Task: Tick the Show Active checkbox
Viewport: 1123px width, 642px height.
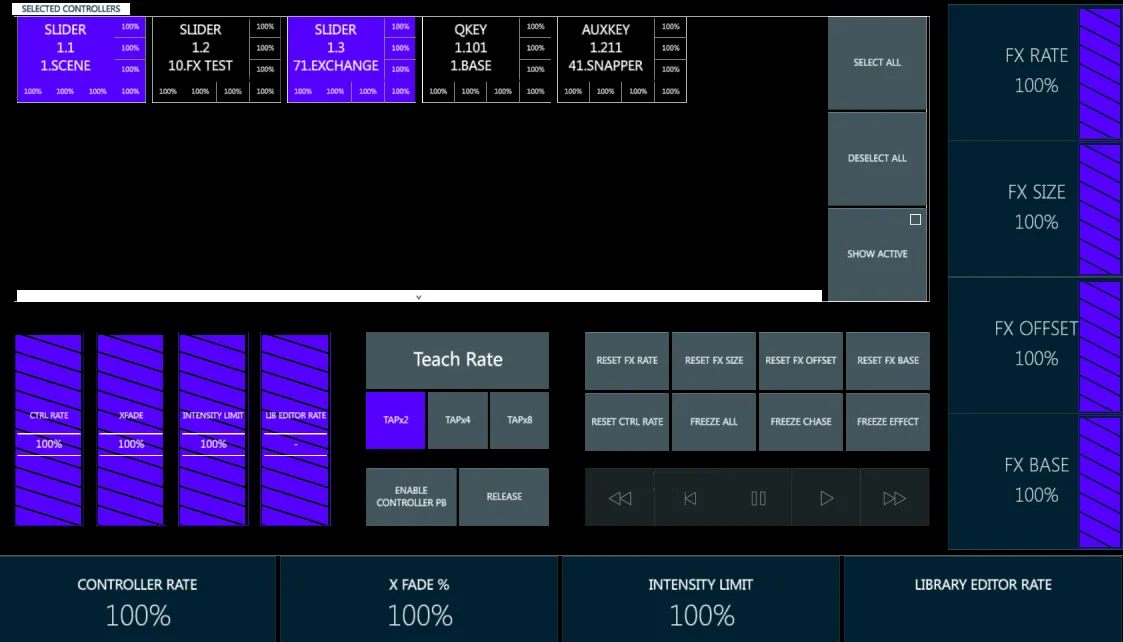Action: [915, 220]
